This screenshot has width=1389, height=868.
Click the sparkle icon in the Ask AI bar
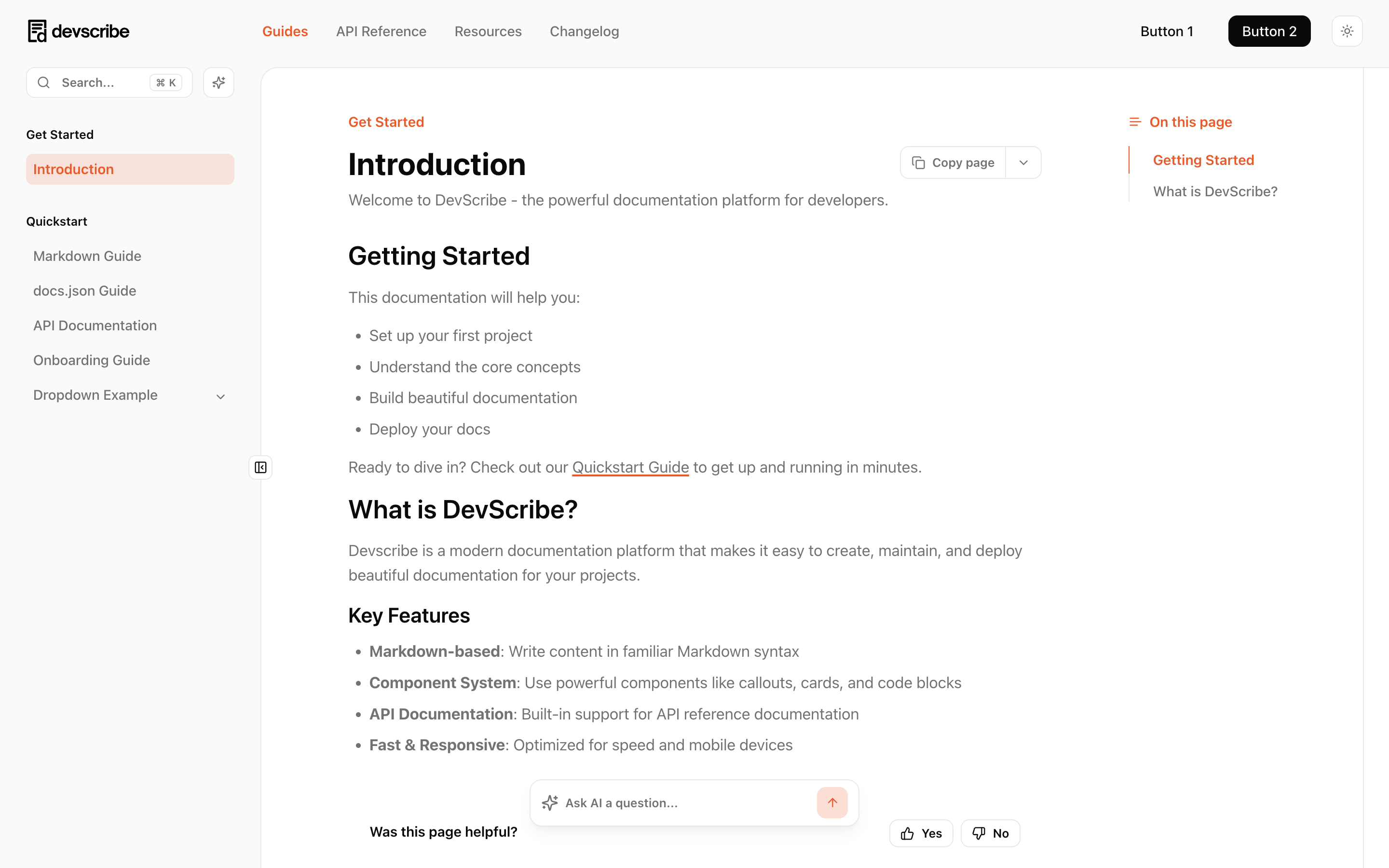(550, 802)
